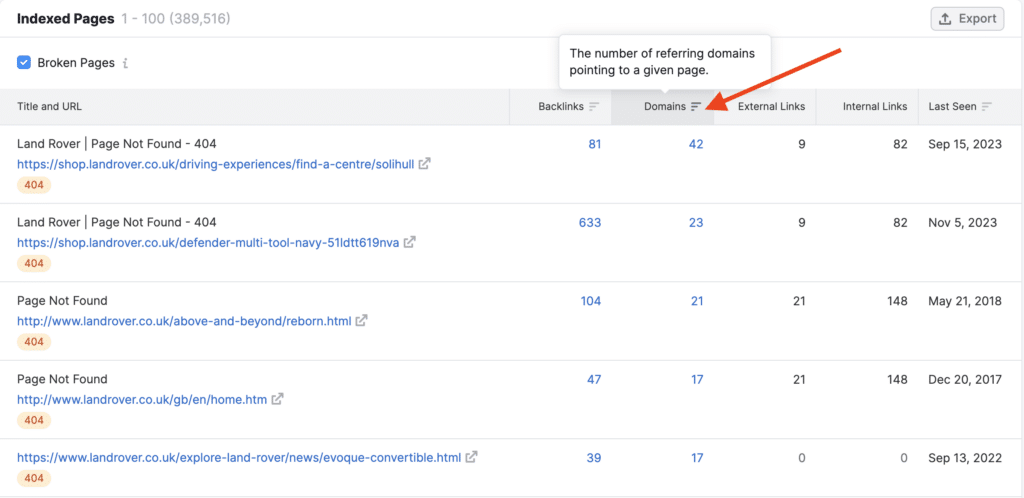1024x498 pixels.
Task: Click the Land Rover 404 title above solihull URL
Action: click(x=117, y=144)
